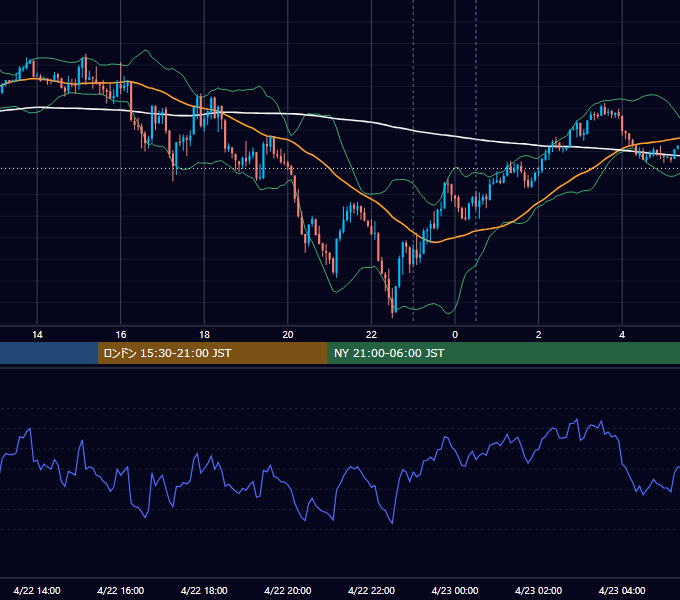Click the NY 21:00-06:00 JST session bar
The width and height of the screenshot is (680, 600).
tap(503, 353)
